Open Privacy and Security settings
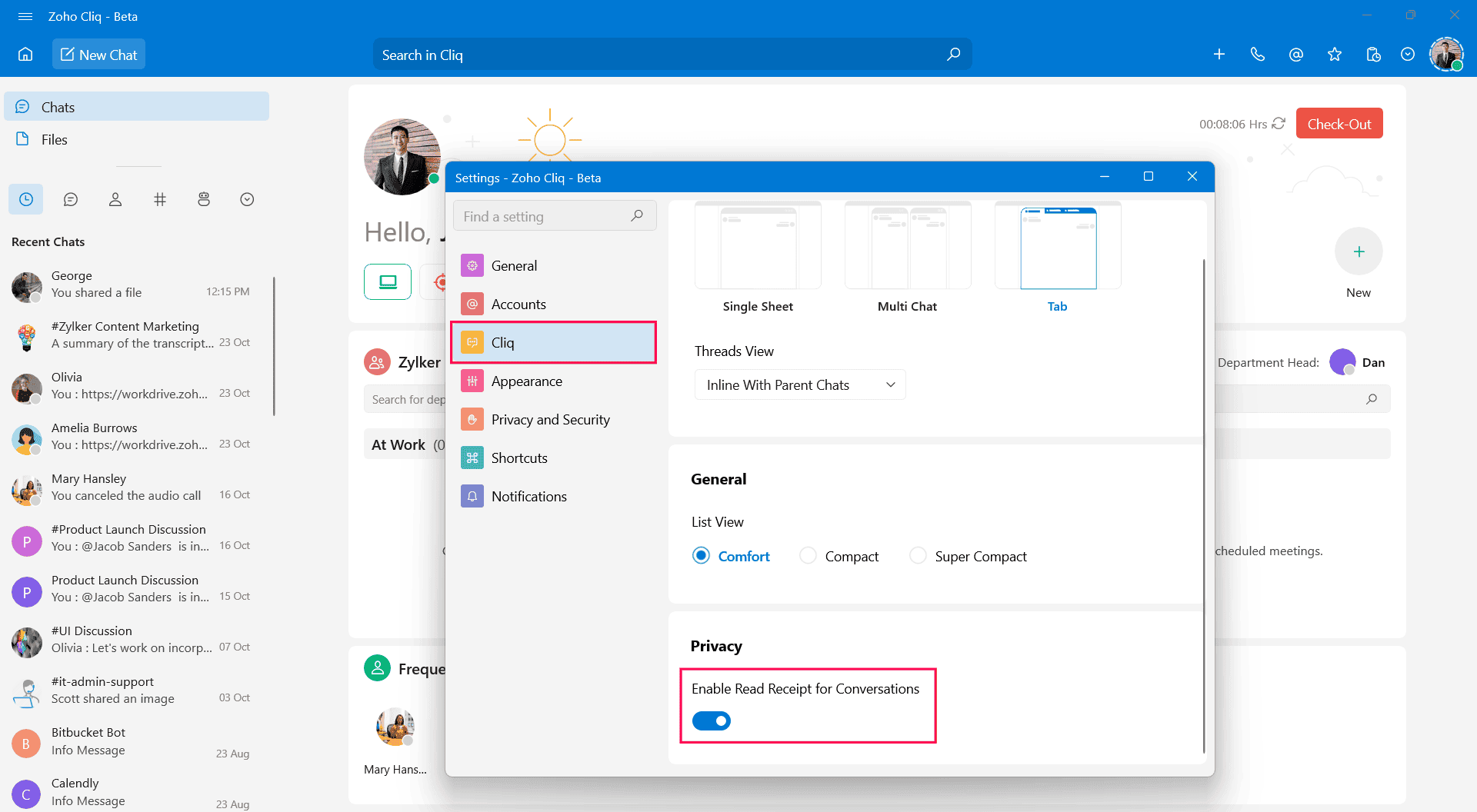1477x812 pixels. click(550, 420)
